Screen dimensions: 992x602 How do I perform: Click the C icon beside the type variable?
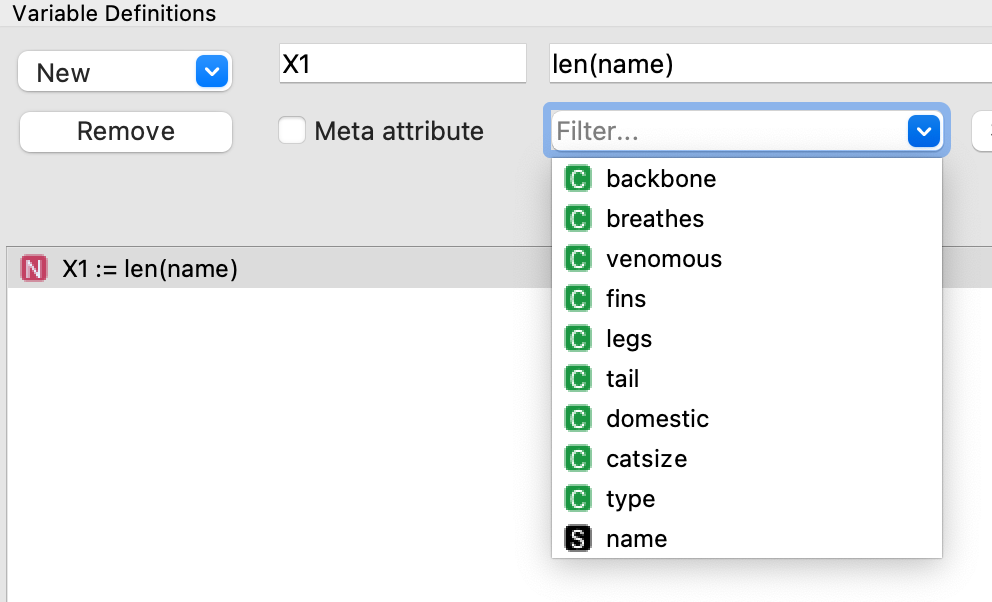[577, 498]
